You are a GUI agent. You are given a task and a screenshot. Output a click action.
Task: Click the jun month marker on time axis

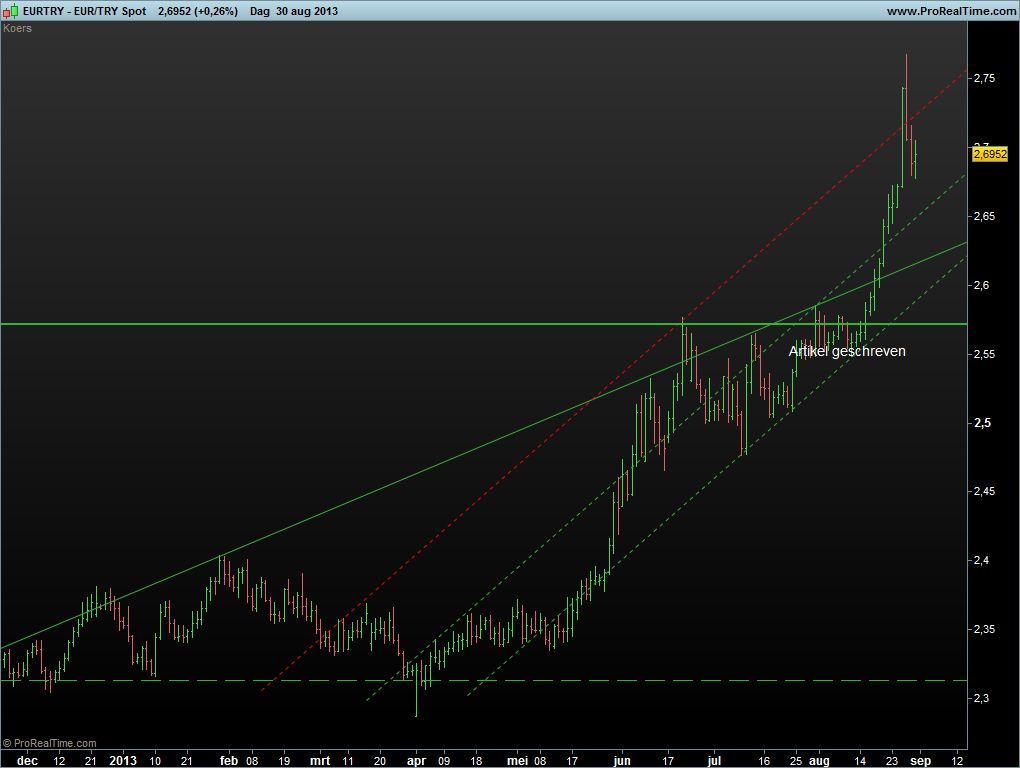pyautogui.click(x=623, y=760)
